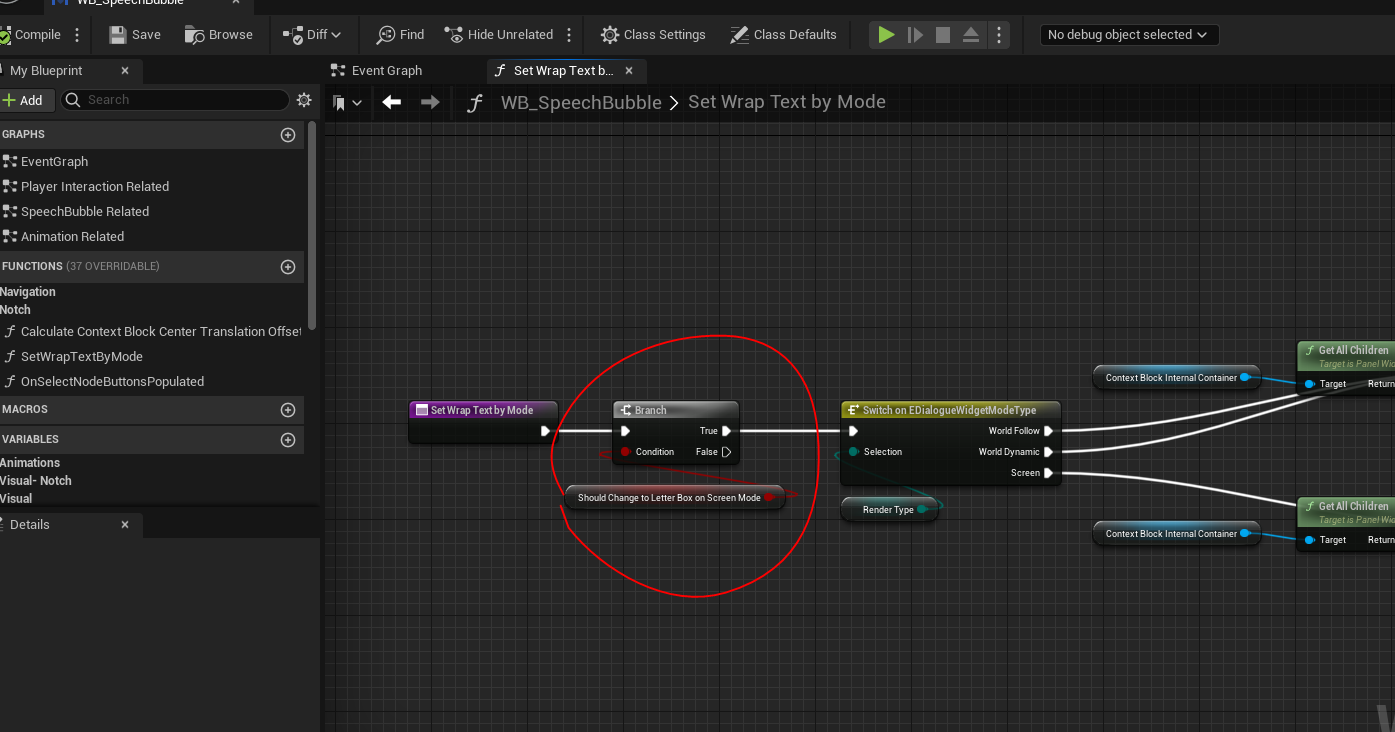
Task: Navigate forward in graph history
Action: coord(430,102)
